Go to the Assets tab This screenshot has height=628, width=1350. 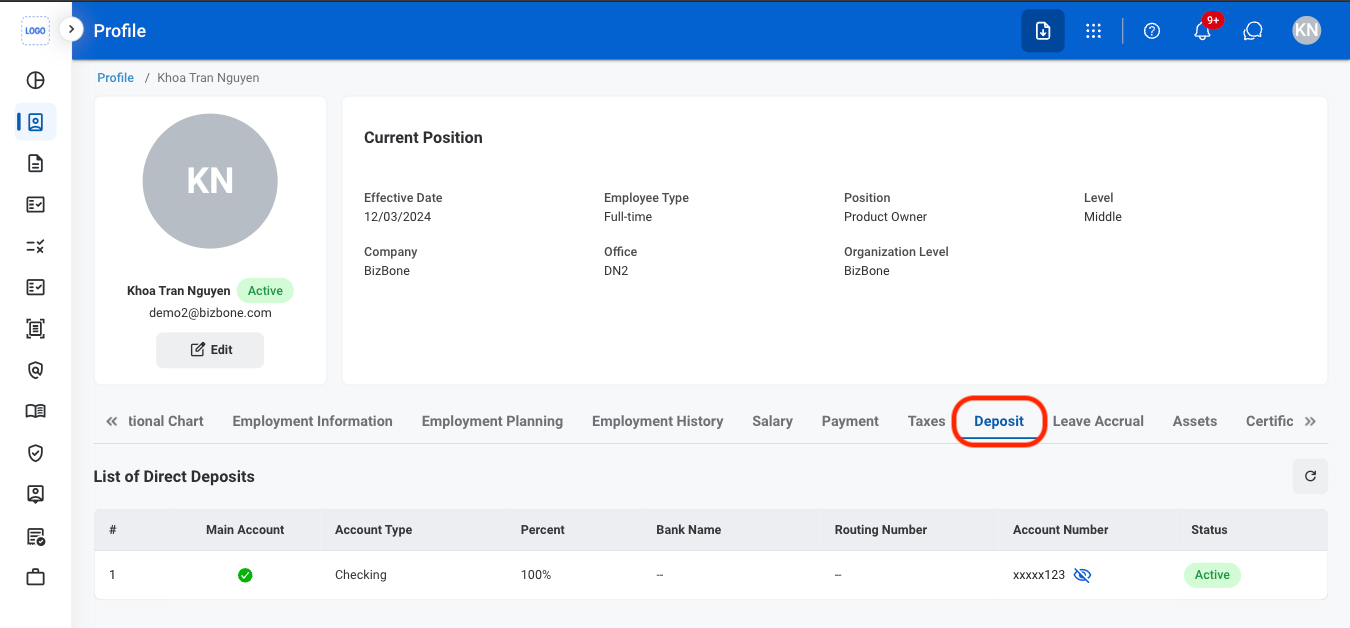click(x=1195, y=421)
